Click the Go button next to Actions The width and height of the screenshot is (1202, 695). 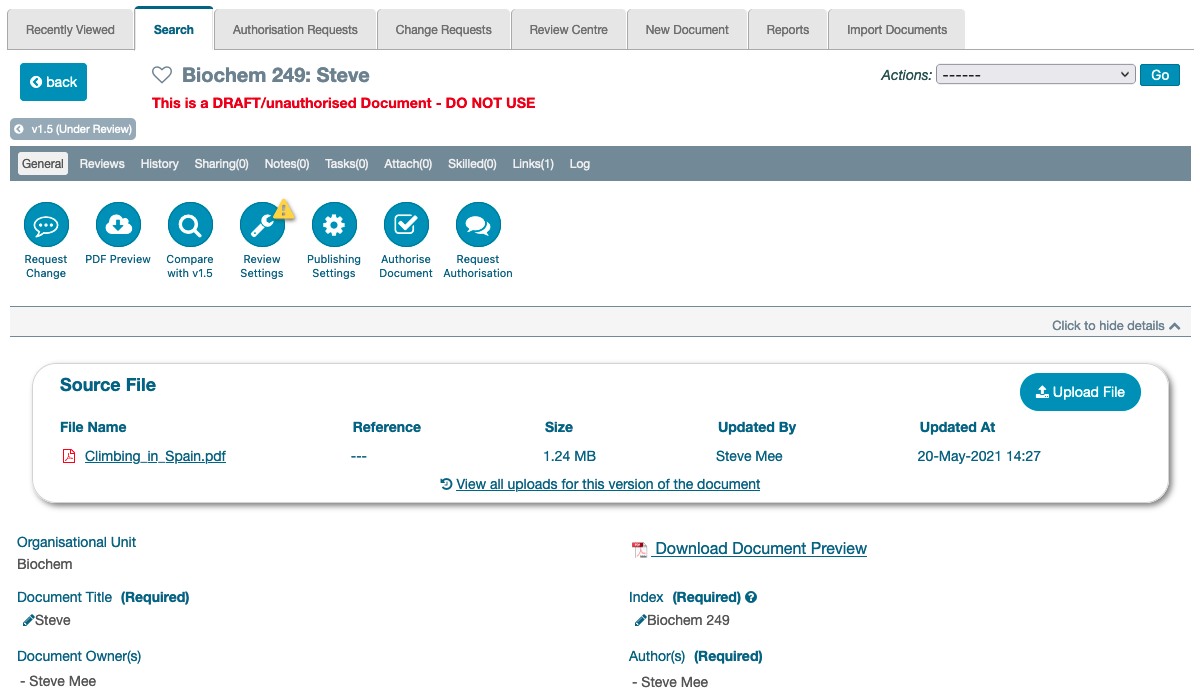1160,75
